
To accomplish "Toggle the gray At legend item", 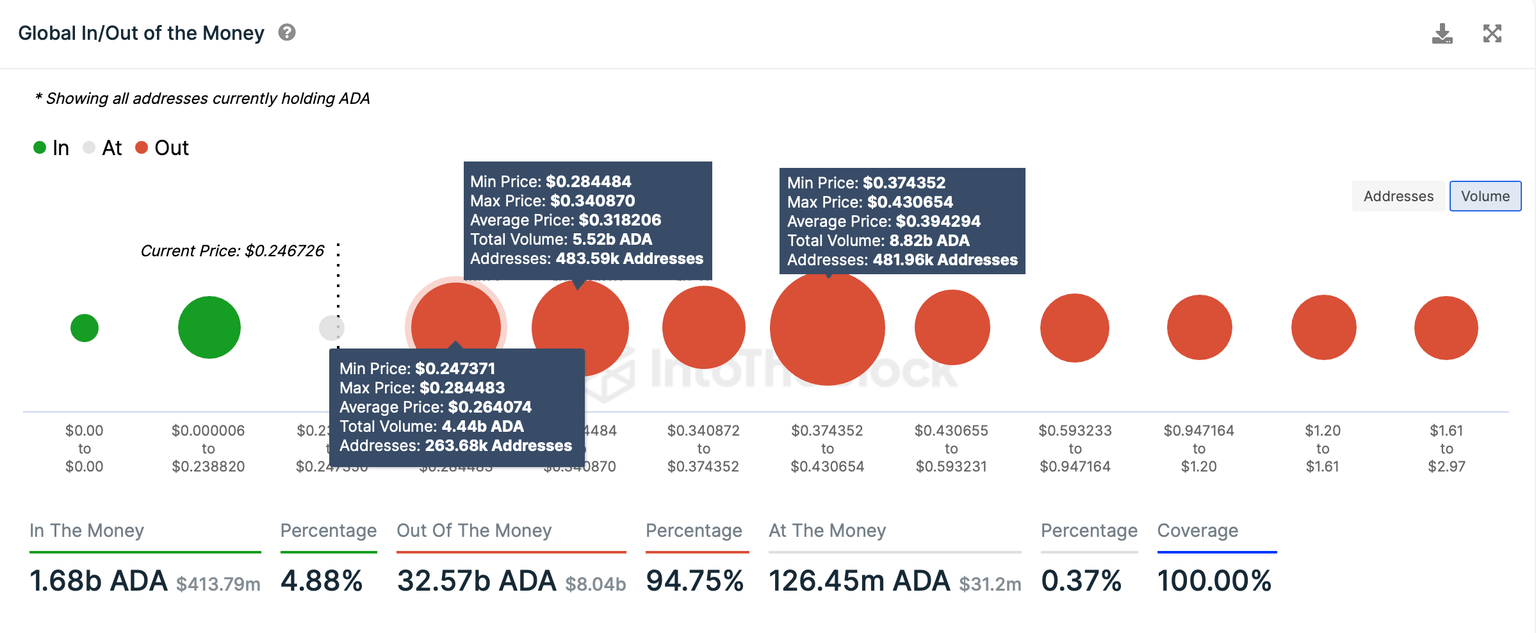I will [102, 148].
